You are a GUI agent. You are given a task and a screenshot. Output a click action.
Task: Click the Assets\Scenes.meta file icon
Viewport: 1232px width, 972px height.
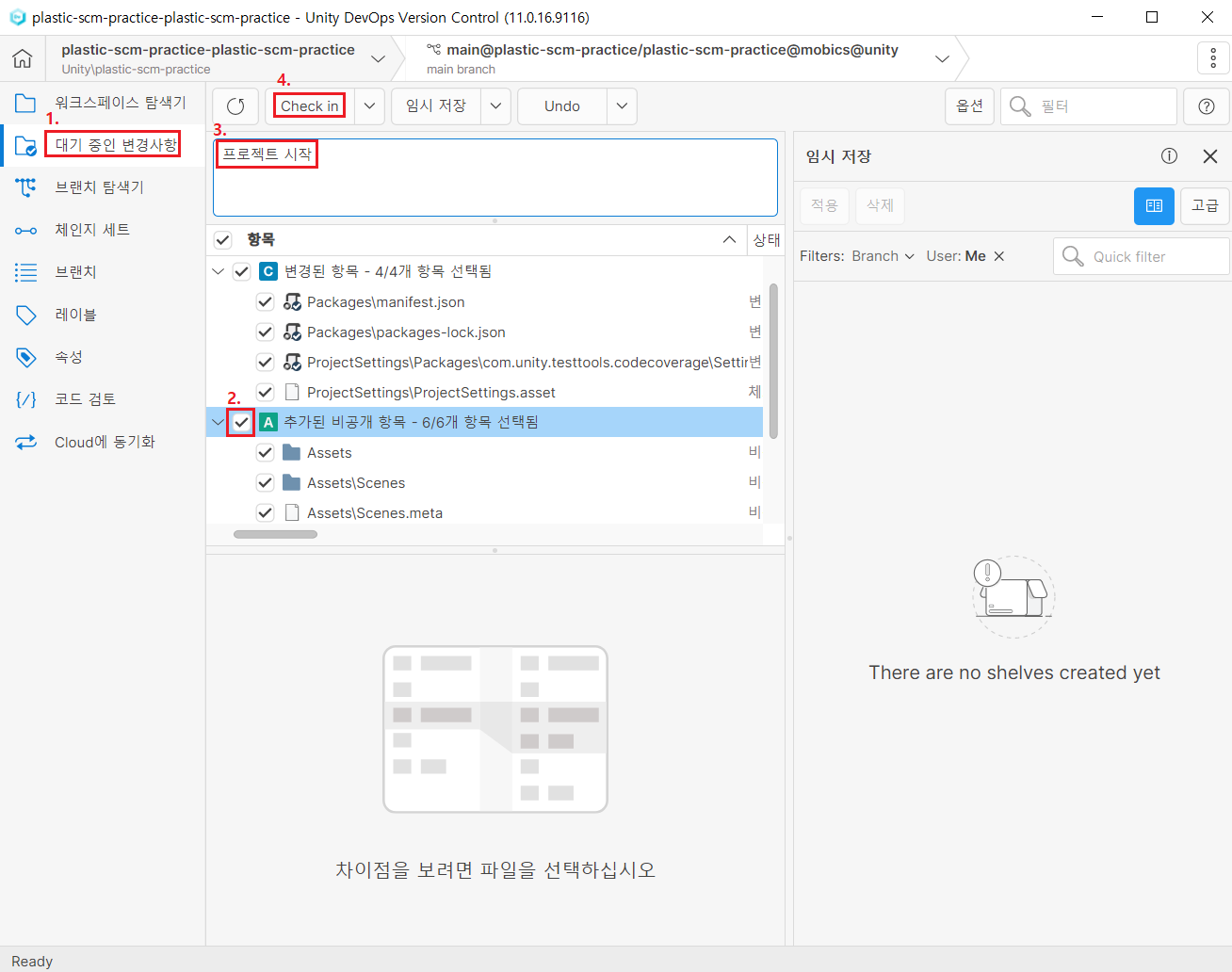coord(292,513)
